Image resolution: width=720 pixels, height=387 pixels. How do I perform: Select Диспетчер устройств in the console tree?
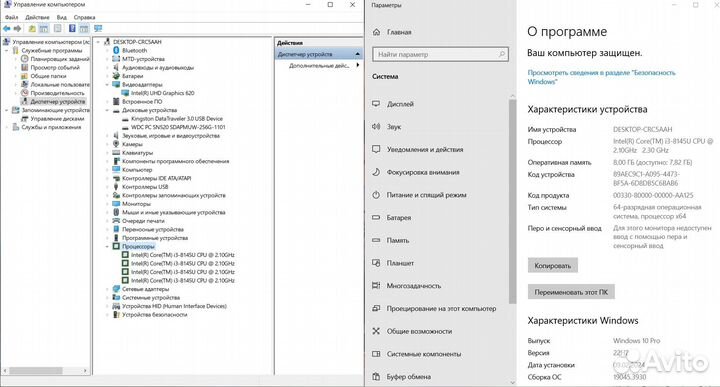tap(58, 101)
